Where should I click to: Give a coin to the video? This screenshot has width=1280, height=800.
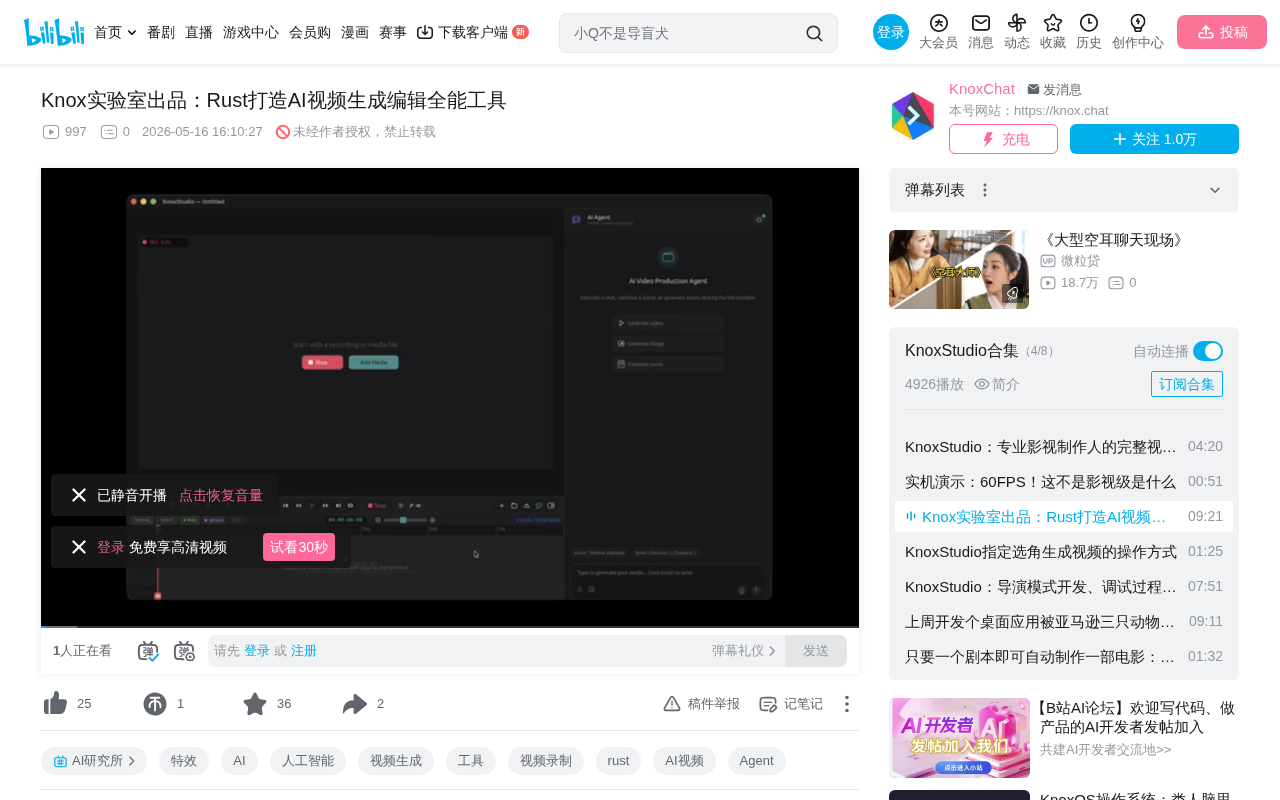(x=155, y=704)
